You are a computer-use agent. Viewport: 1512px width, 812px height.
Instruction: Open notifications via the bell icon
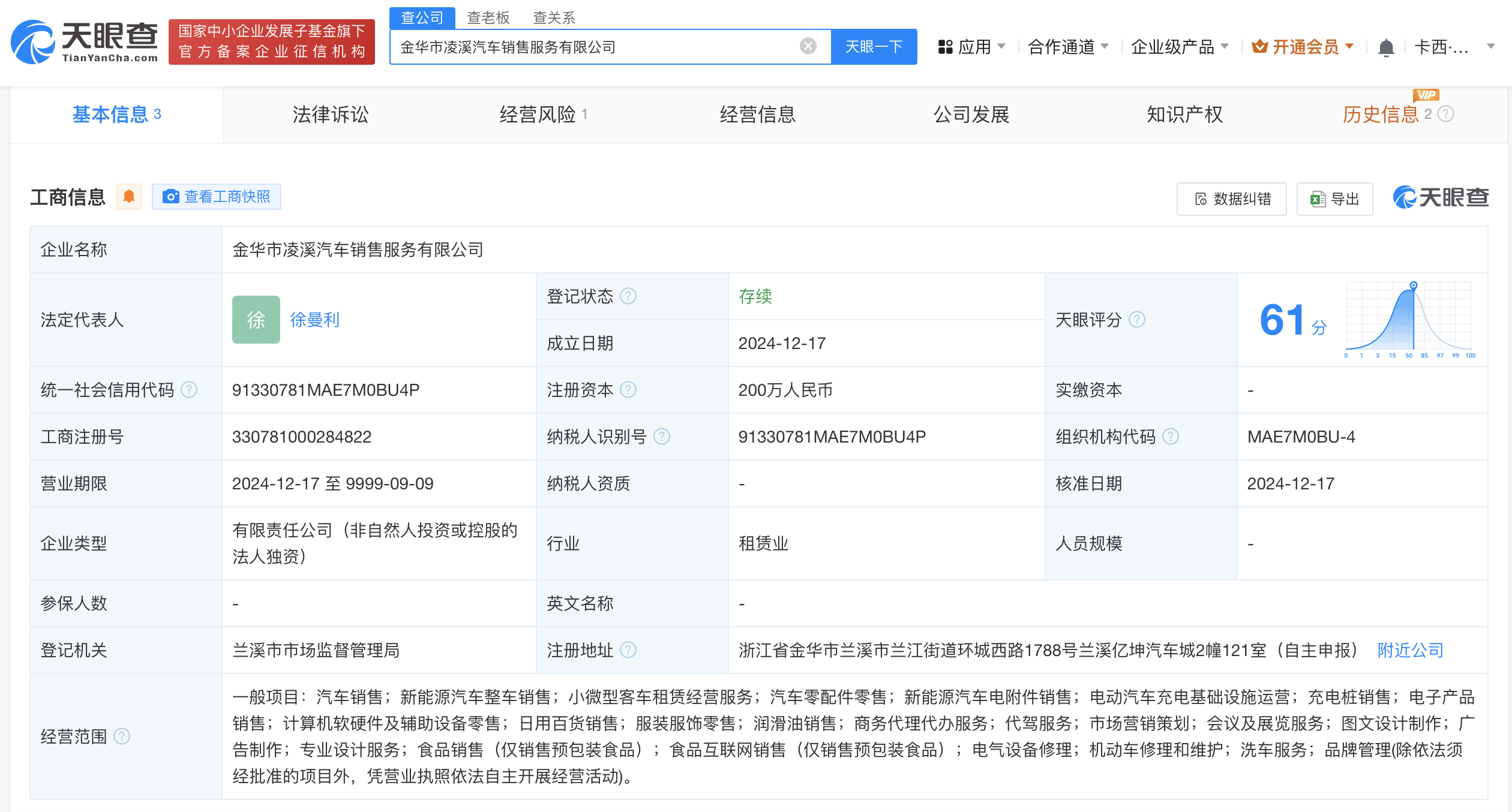tap(1385, 47)
